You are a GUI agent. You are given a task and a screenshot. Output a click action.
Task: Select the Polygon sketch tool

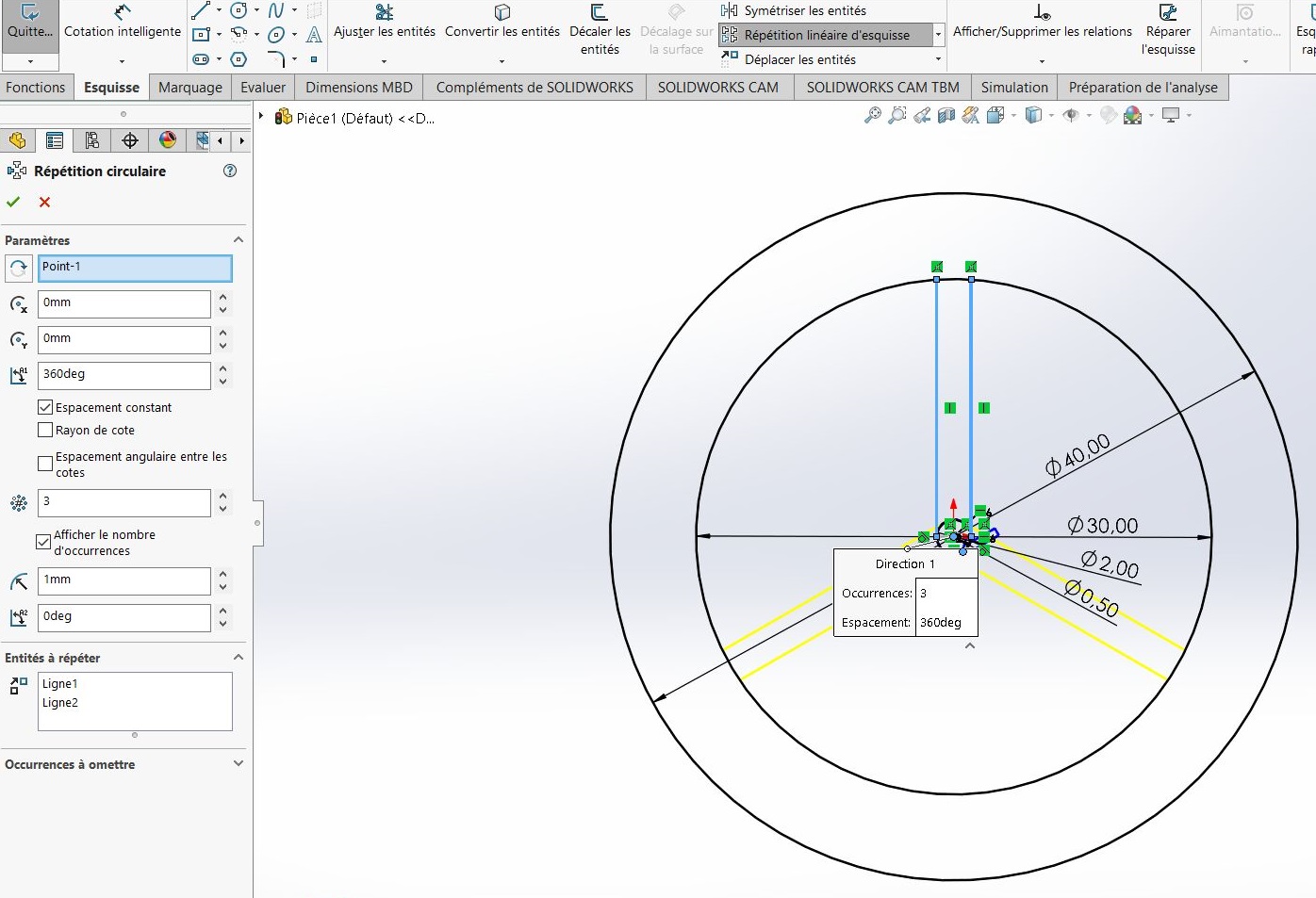(x=239, y=59)
